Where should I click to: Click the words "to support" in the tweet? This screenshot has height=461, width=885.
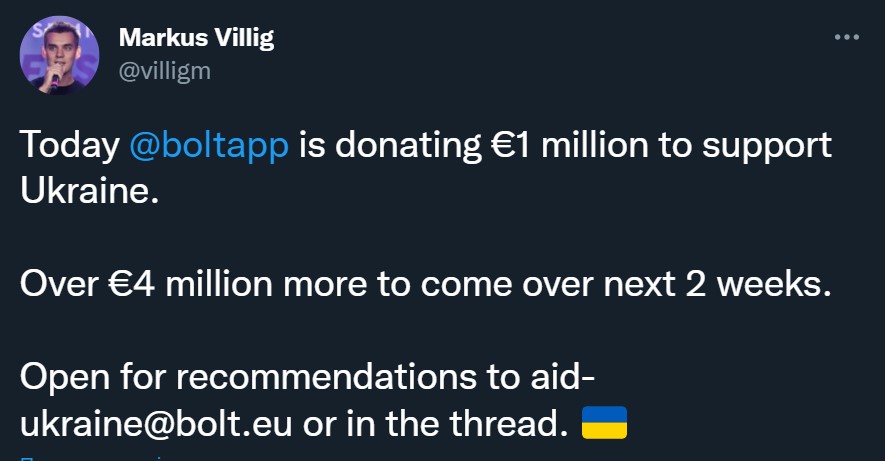[745, 146]
